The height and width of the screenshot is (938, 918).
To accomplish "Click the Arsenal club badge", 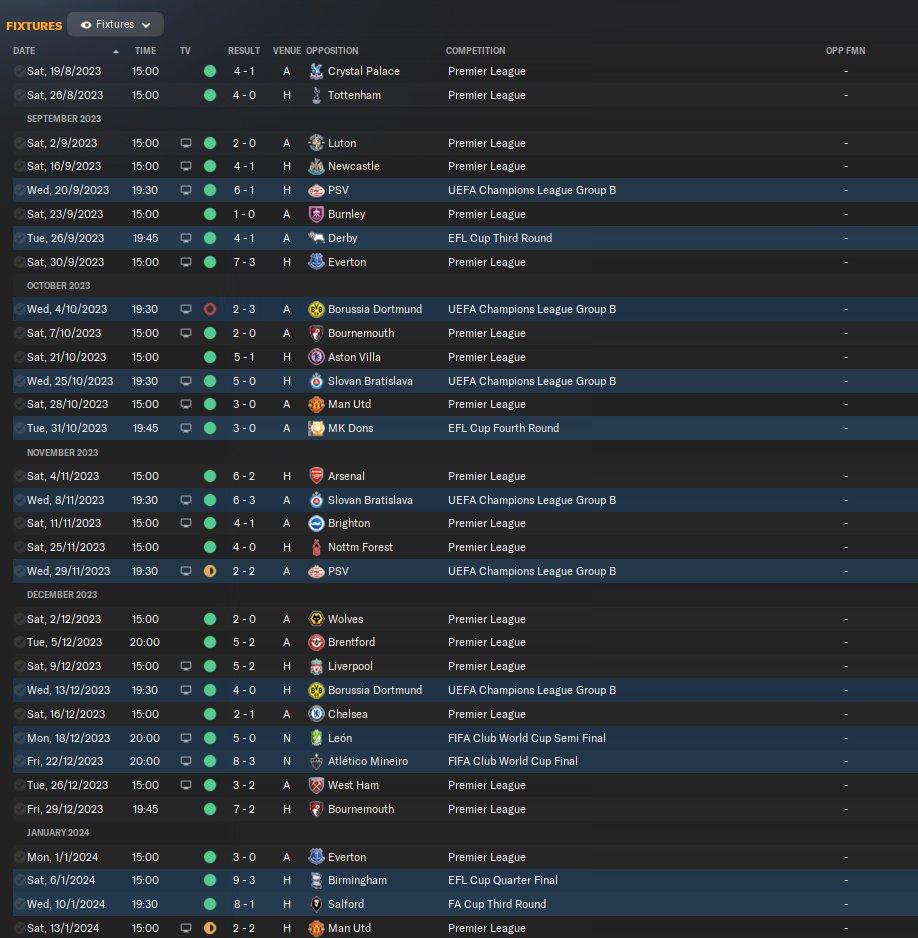I will click(316, 476).
